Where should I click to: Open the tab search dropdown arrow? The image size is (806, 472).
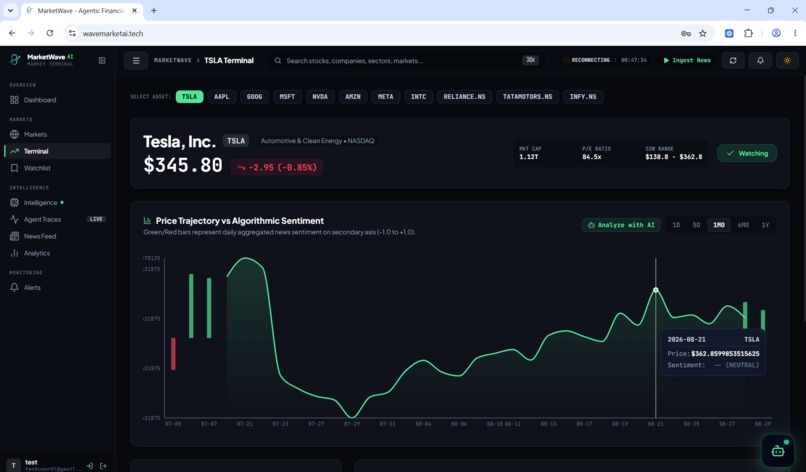pyautogui.click(x=10, y=10)
